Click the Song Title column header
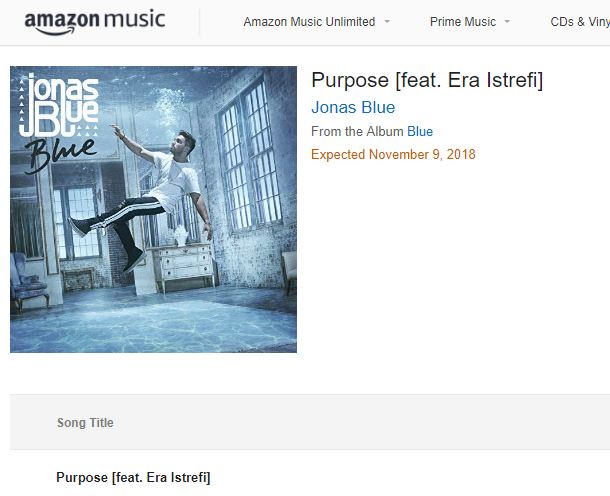610x496 pixels. [x=85, y=422]
